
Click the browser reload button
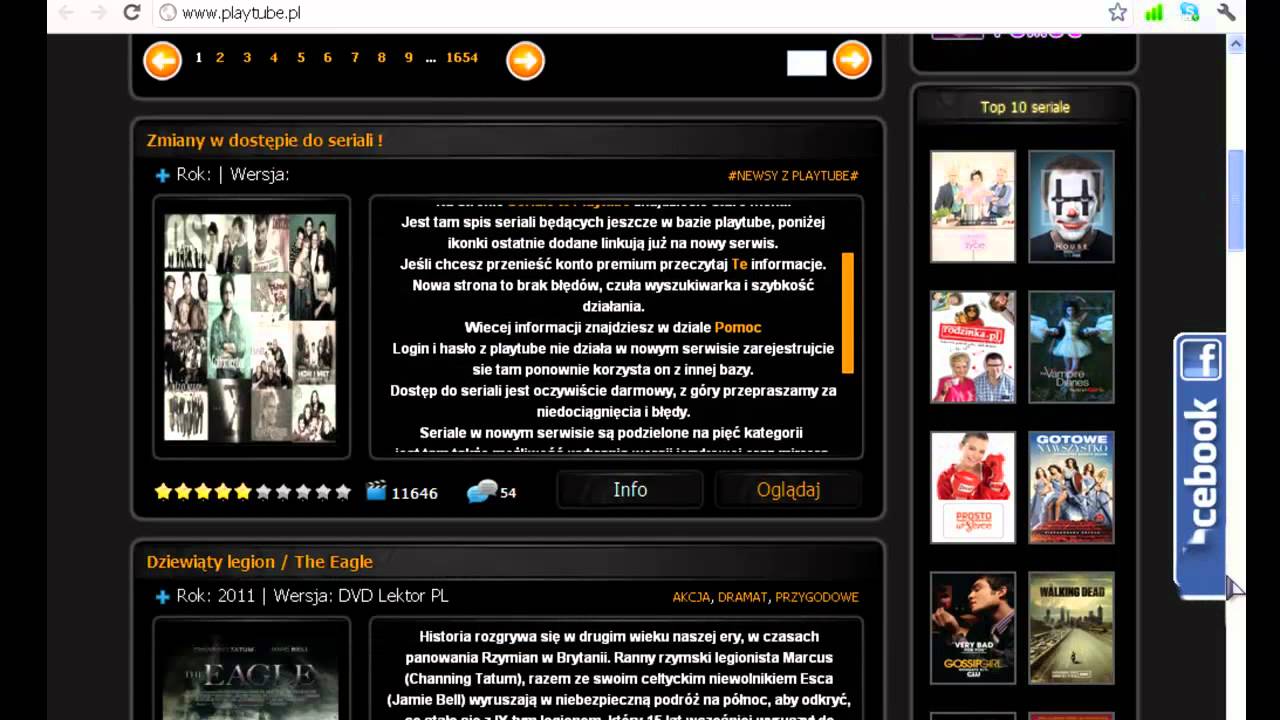131,13
